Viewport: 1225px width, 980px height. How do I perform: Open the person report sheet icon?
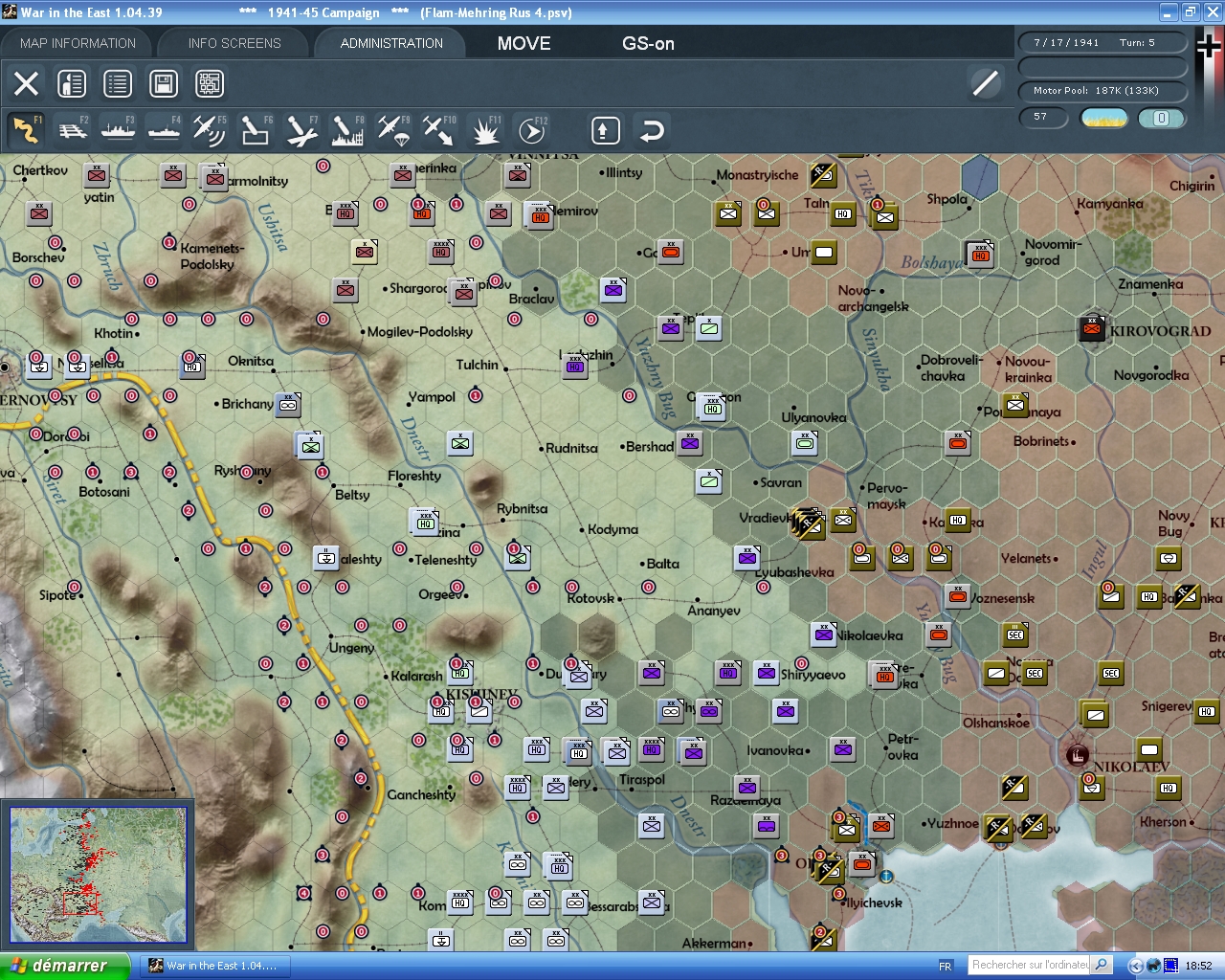pos(72,83)
